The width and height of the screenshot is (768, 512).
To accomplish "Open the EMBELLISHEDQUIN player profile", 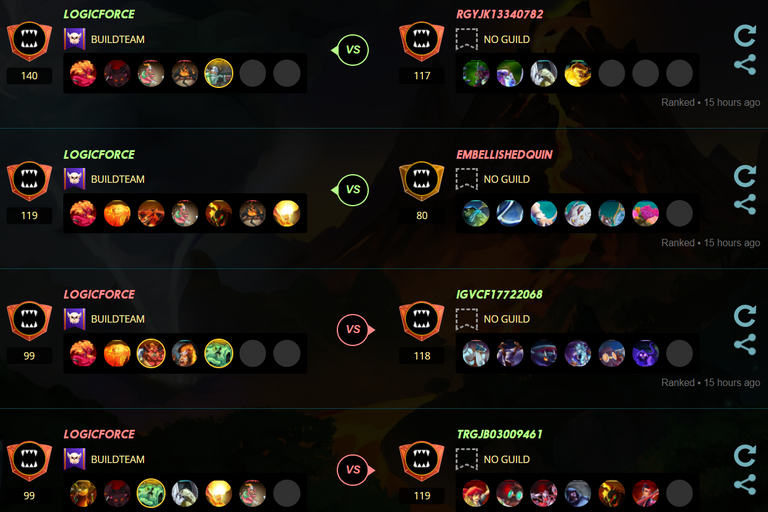I will coord(504,154).
